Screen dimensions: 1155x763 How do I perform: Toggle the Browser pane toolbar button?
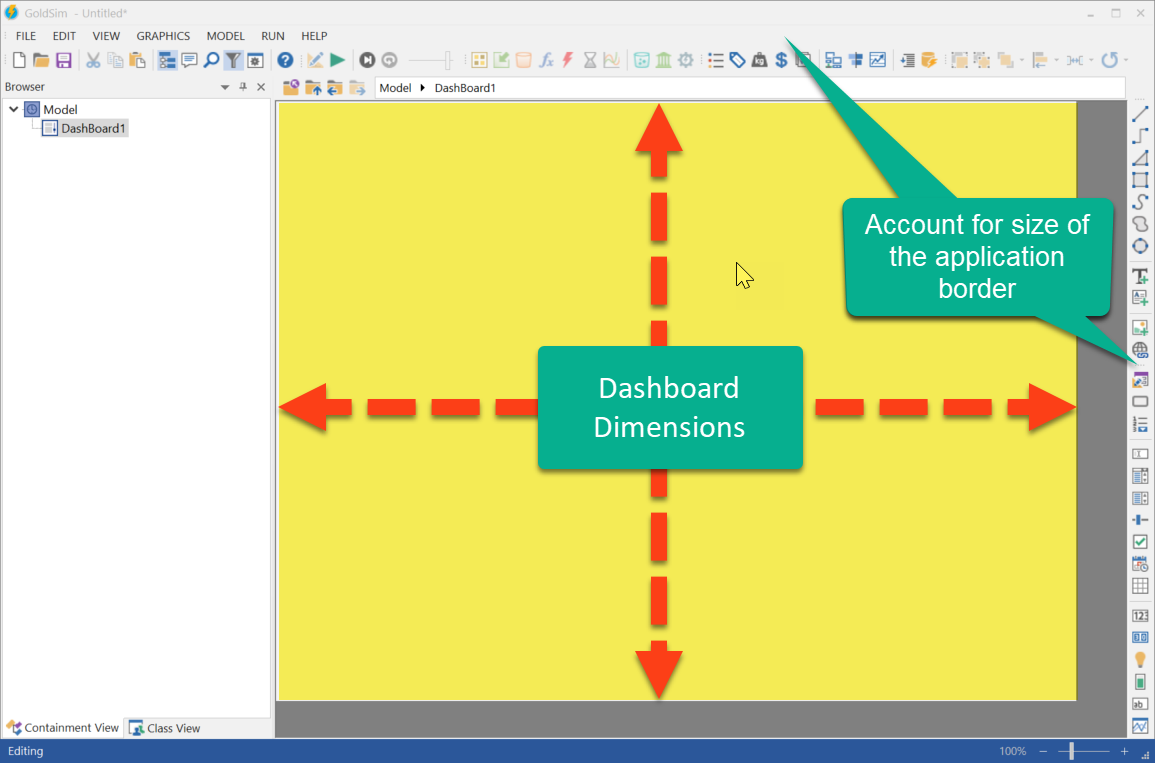(x=167, y=60)
